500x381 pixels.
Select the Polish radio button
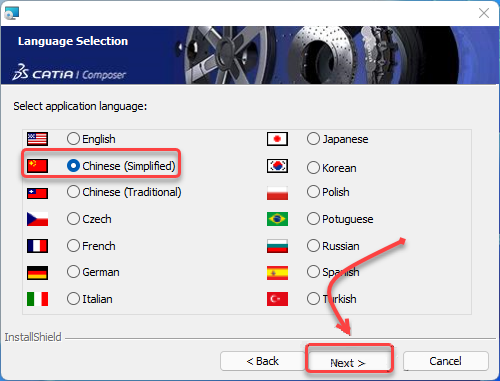(x=313, y=192)
